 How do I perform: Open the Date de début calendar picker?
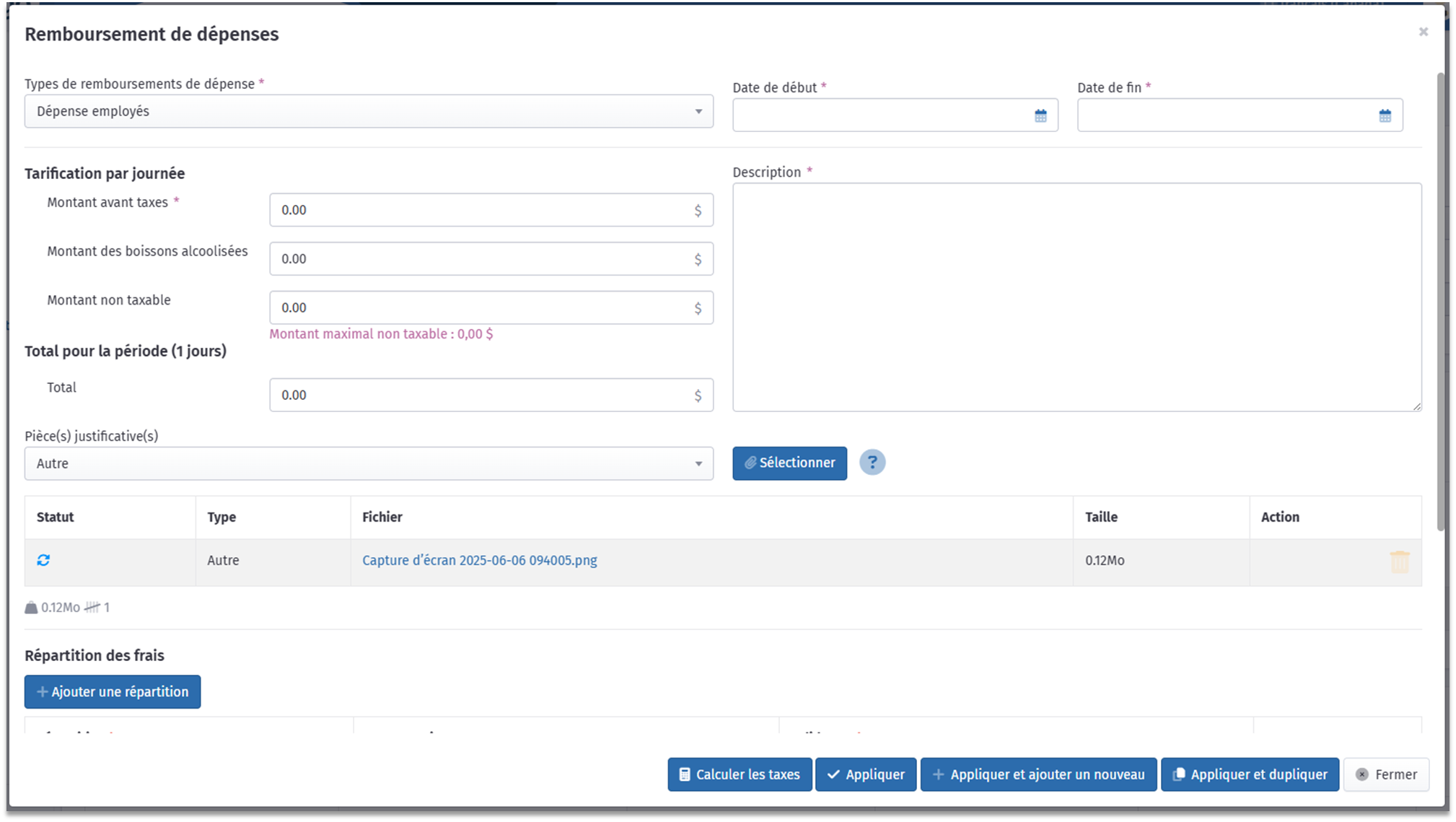(1040, 115)
